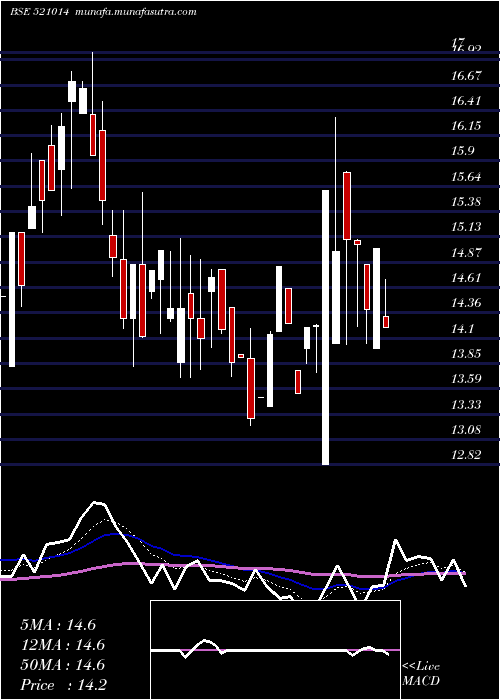Click the 15.38 price axis label
Viewport: 500px width, 700px height.
466,202
